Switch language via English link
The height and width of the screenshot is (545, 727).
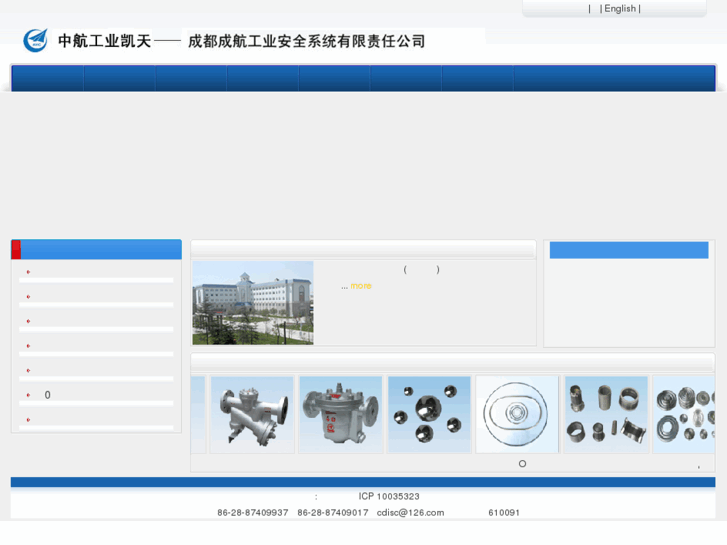[620, 8]
